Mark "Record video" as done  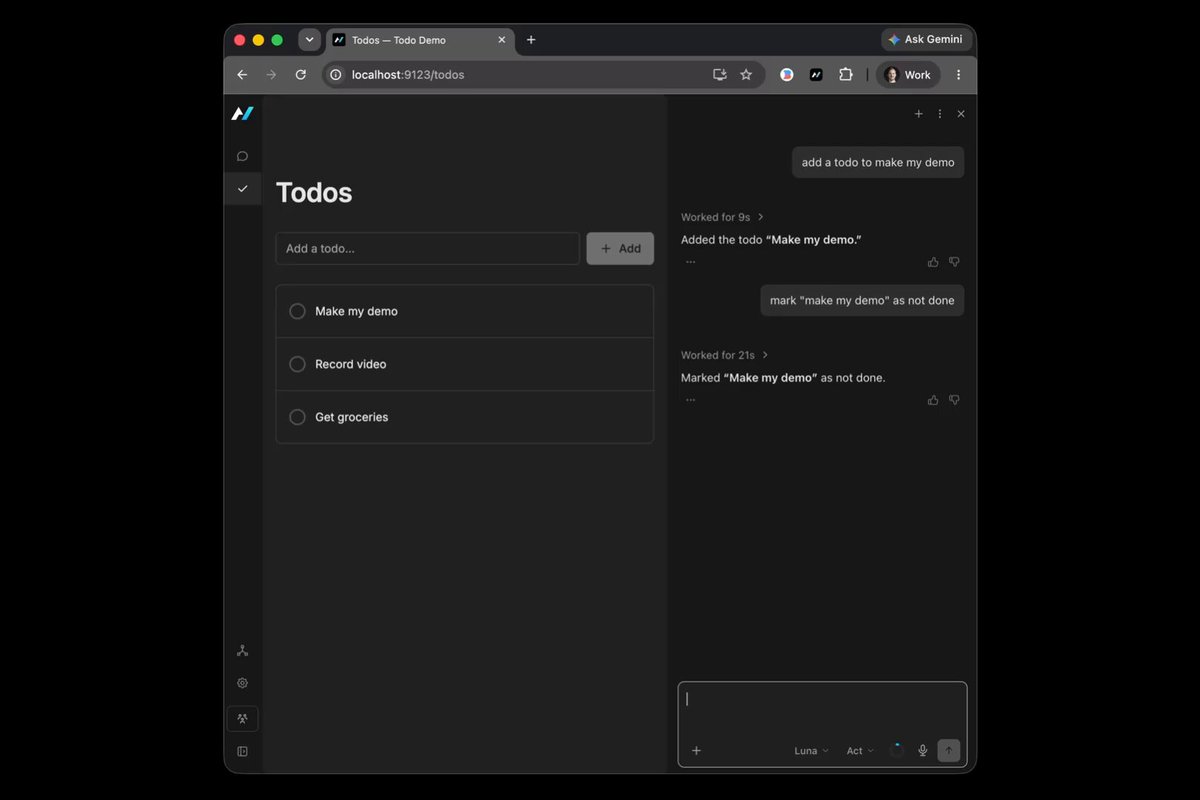[x=297, y=364]
